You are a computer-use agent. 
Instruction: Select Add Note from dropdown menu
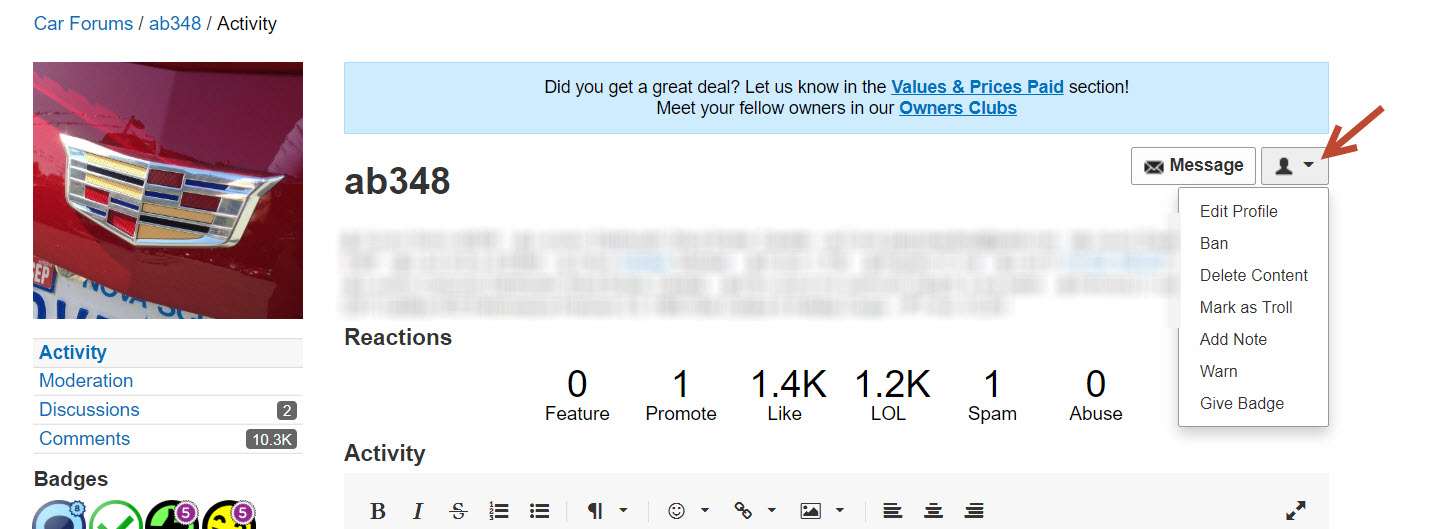(1233, 339)
